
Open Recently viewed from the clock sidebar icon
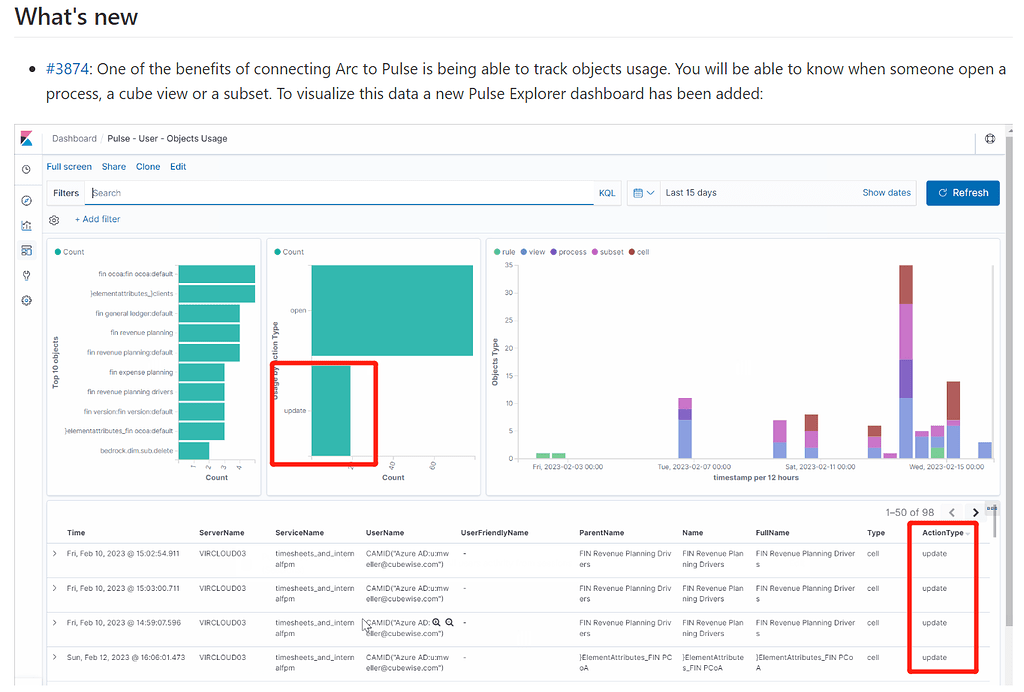click(x=26, y=167)
